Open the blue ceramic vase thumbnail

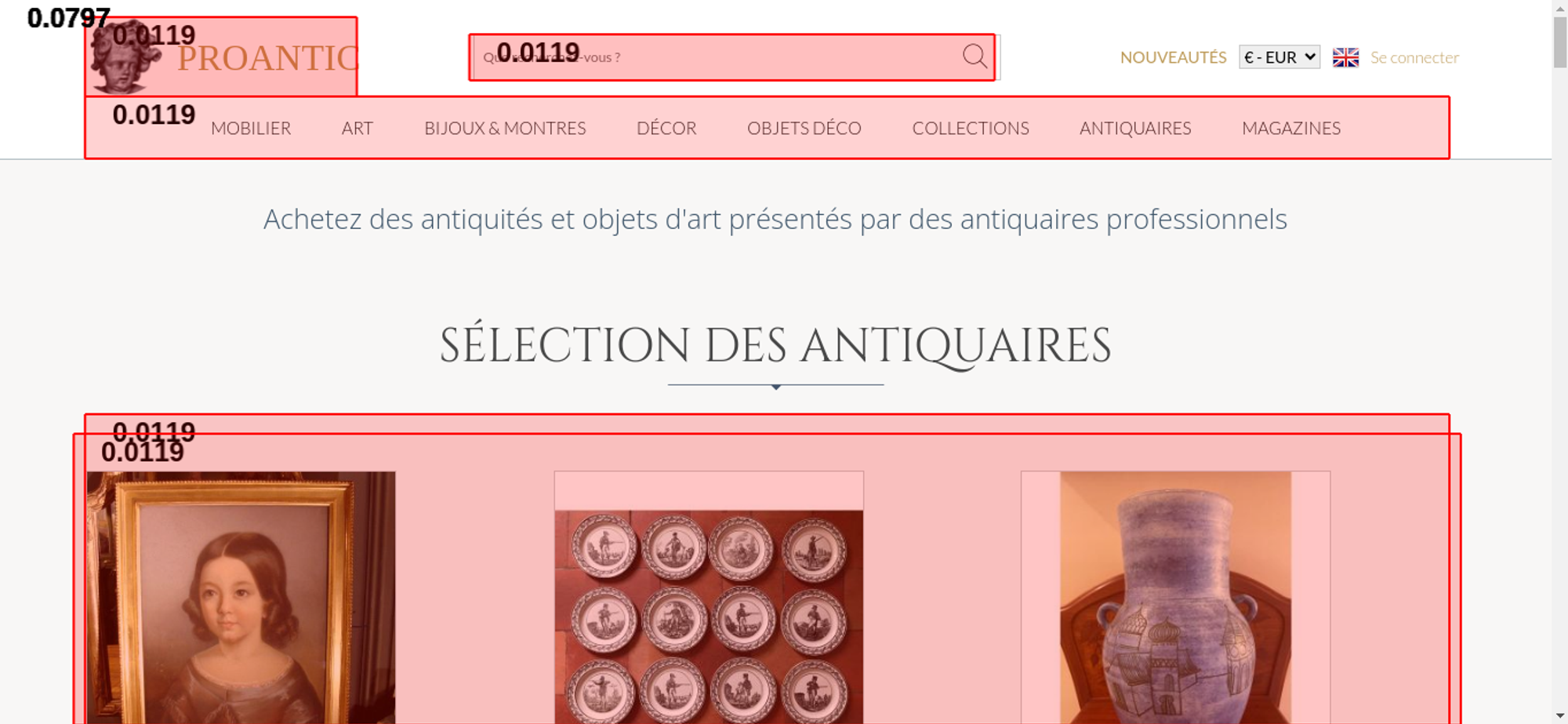pyautogui.click(x=1175, y=598)
